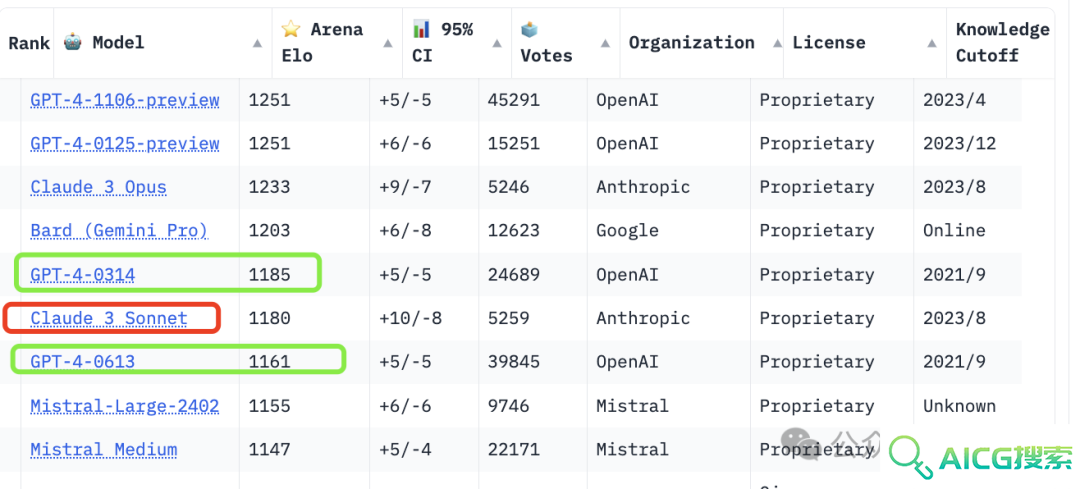Open the GPT-4-0314 model link

coord(83,275)
